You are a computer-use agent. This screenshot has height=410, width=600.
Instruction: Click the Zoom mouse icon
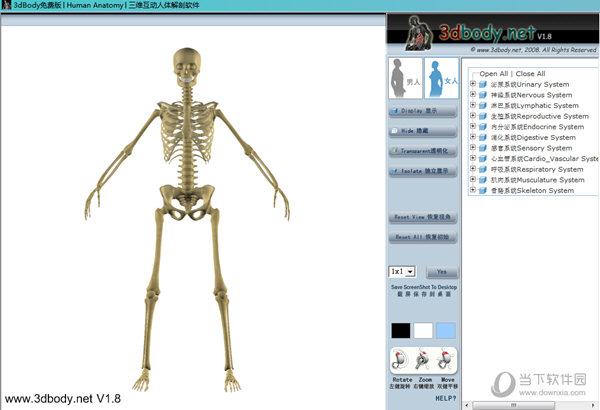pos(423,360)
